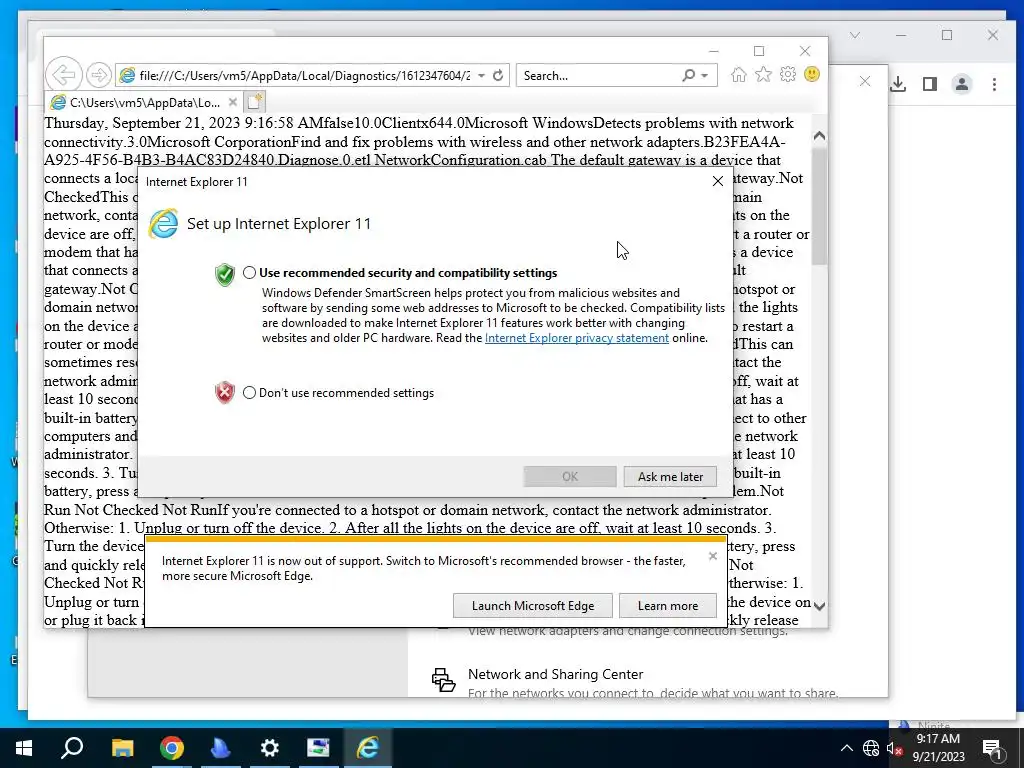Open the Chrome profile avatar icon

pyautogui.click(x=962, y=84)
